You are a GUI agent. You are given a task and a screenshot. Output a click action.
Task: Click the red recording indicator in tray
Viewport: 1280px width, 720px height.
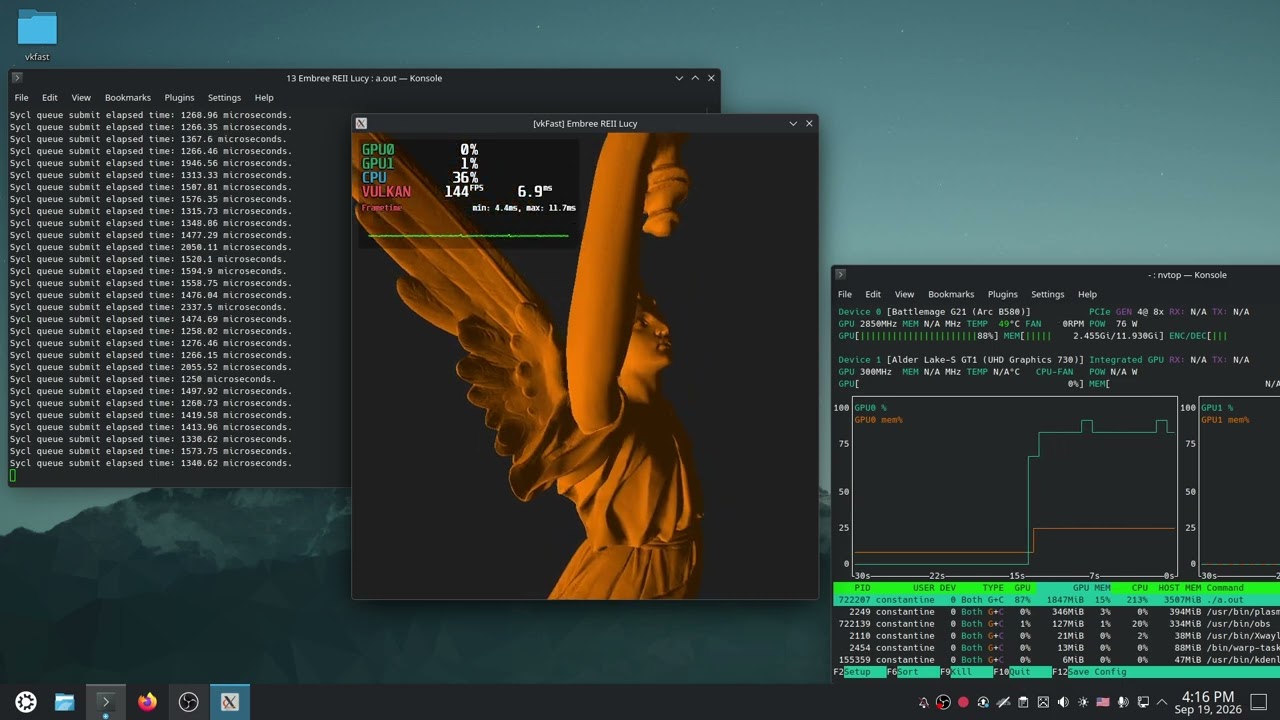pos(963,702)
